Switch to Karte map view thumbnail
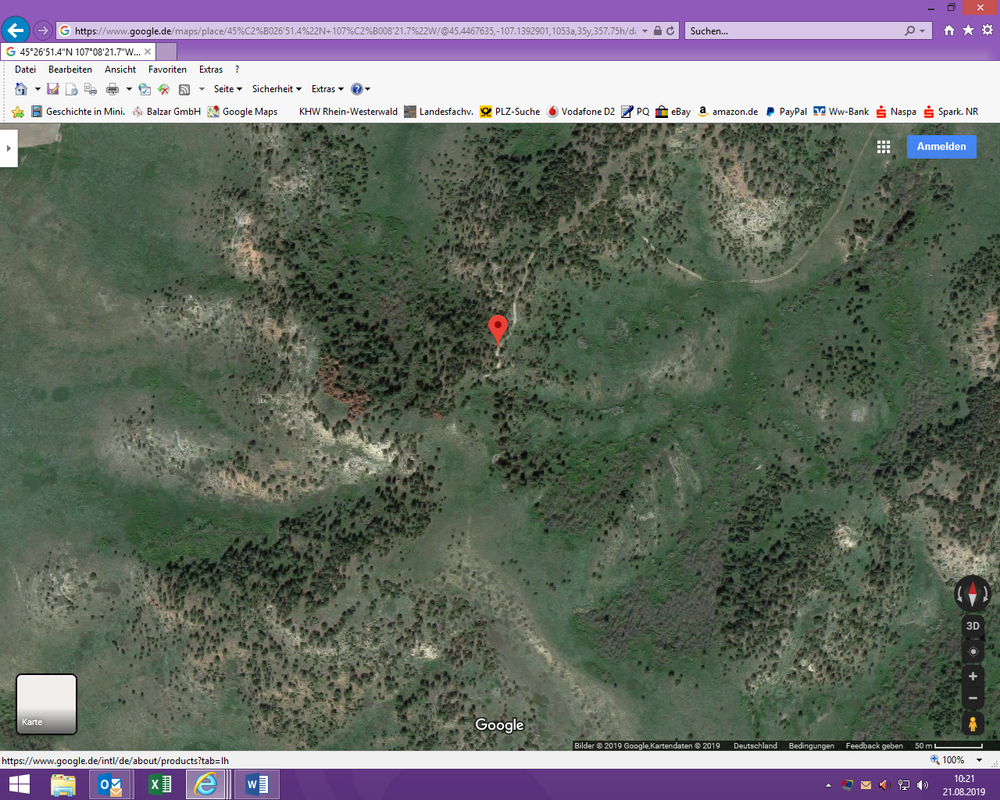 [x=47, y=704]
